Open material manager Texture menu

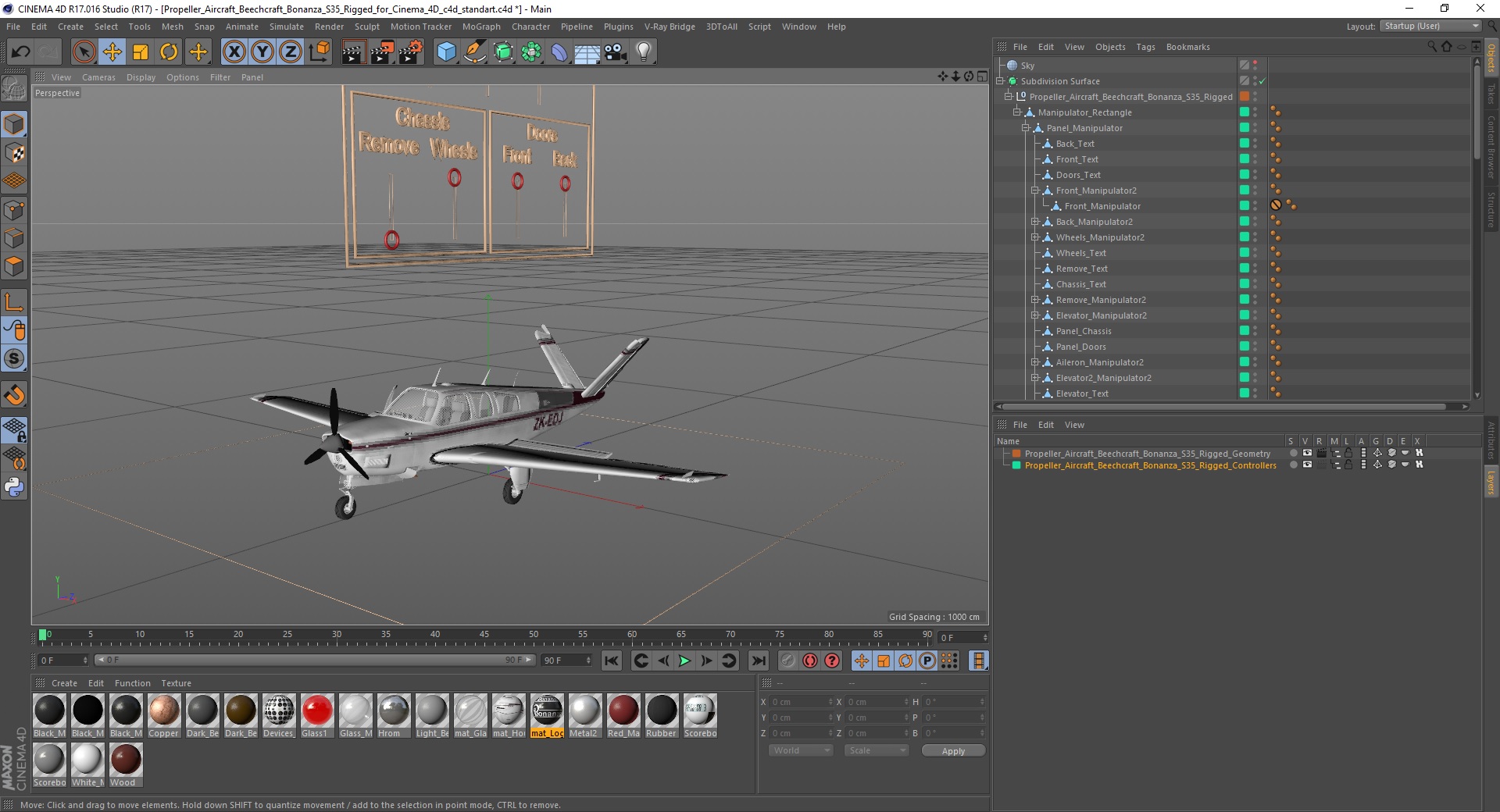[176, 683]
